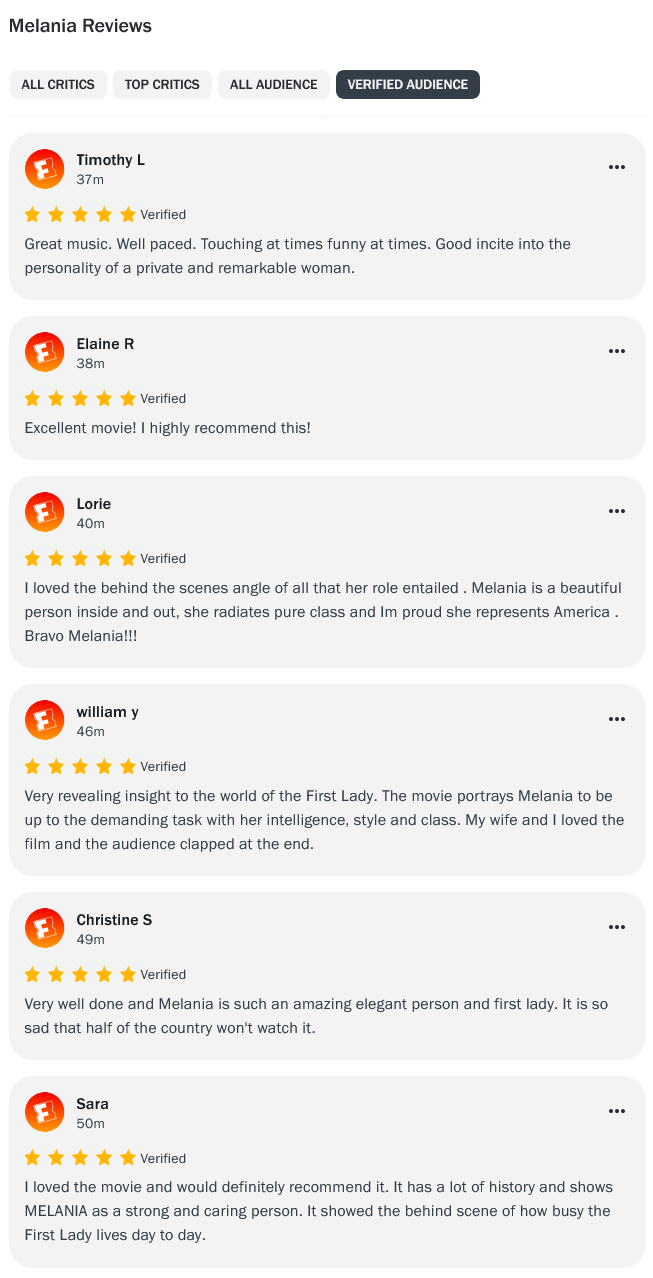Click Lorie's Fandango avatar icon
This screenshot has width=653, height=1278.
point(44,512)
